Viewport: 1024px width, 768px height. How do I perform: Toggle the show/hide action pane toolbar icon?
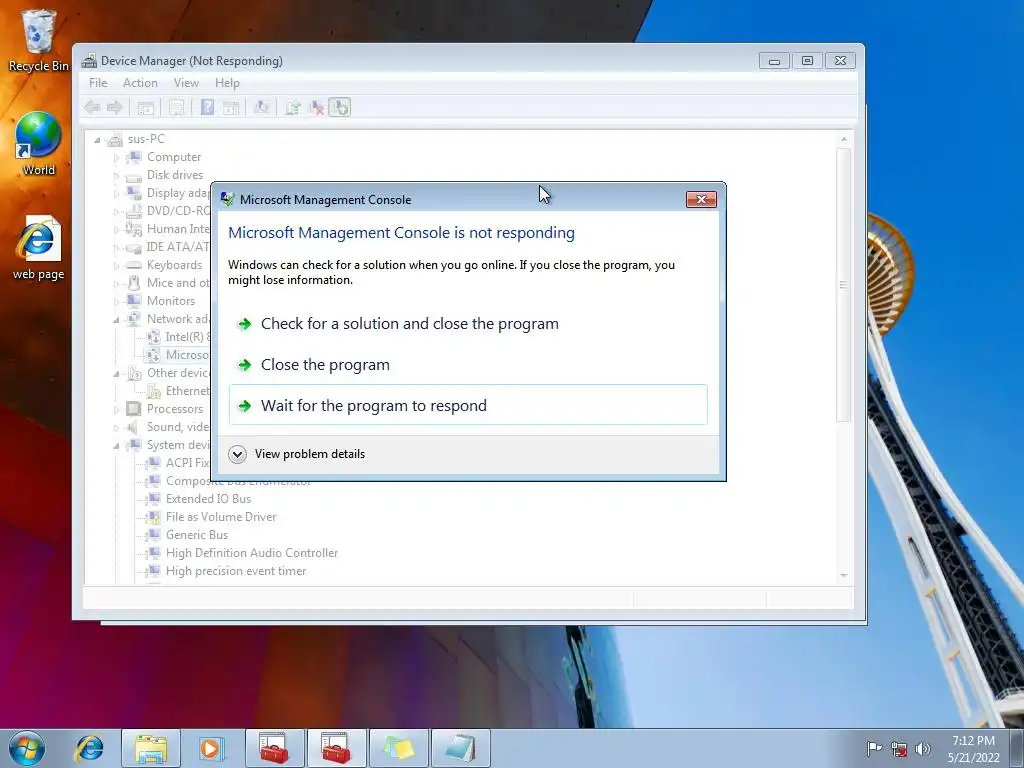click(231, 107)
